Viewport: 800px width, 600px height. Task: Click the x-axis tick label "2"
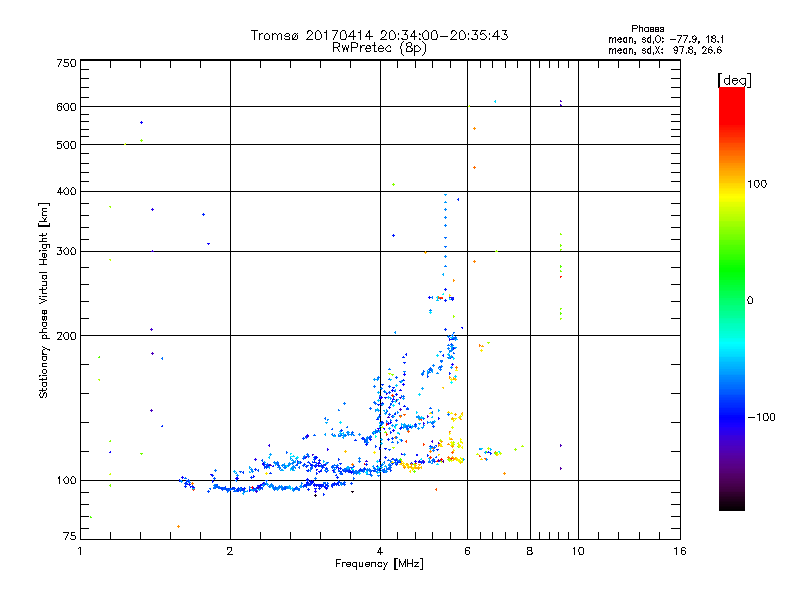[x=230, y=551]
